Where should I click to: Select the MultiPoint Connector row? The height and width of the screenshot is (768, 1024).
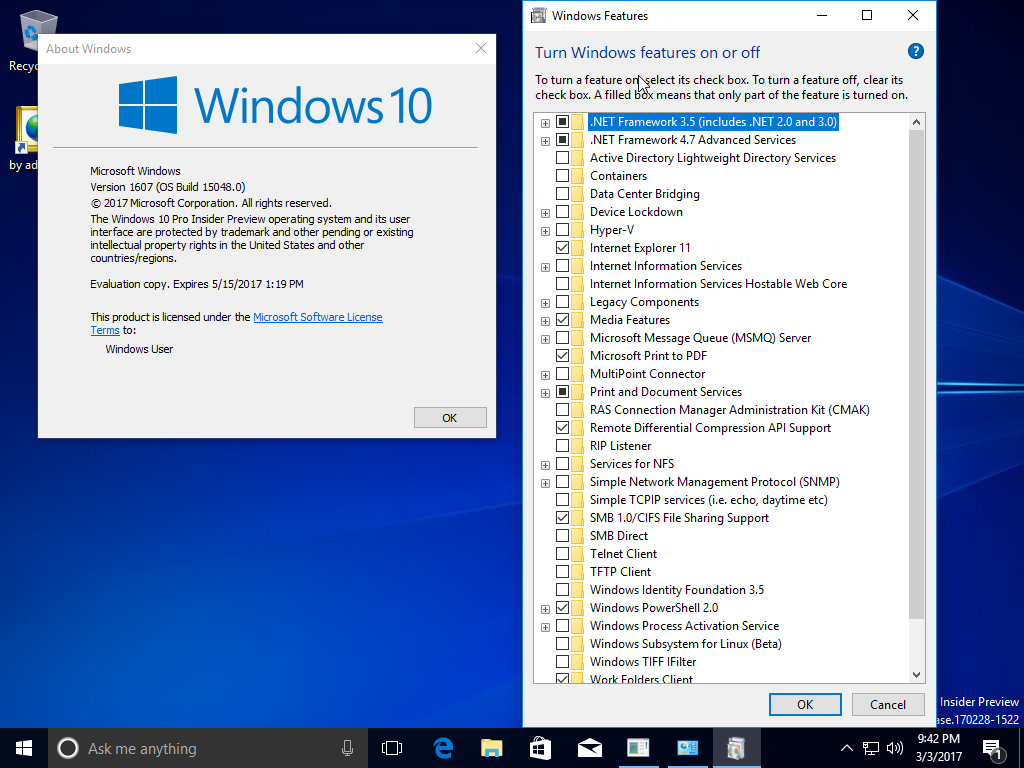point(647,374)
